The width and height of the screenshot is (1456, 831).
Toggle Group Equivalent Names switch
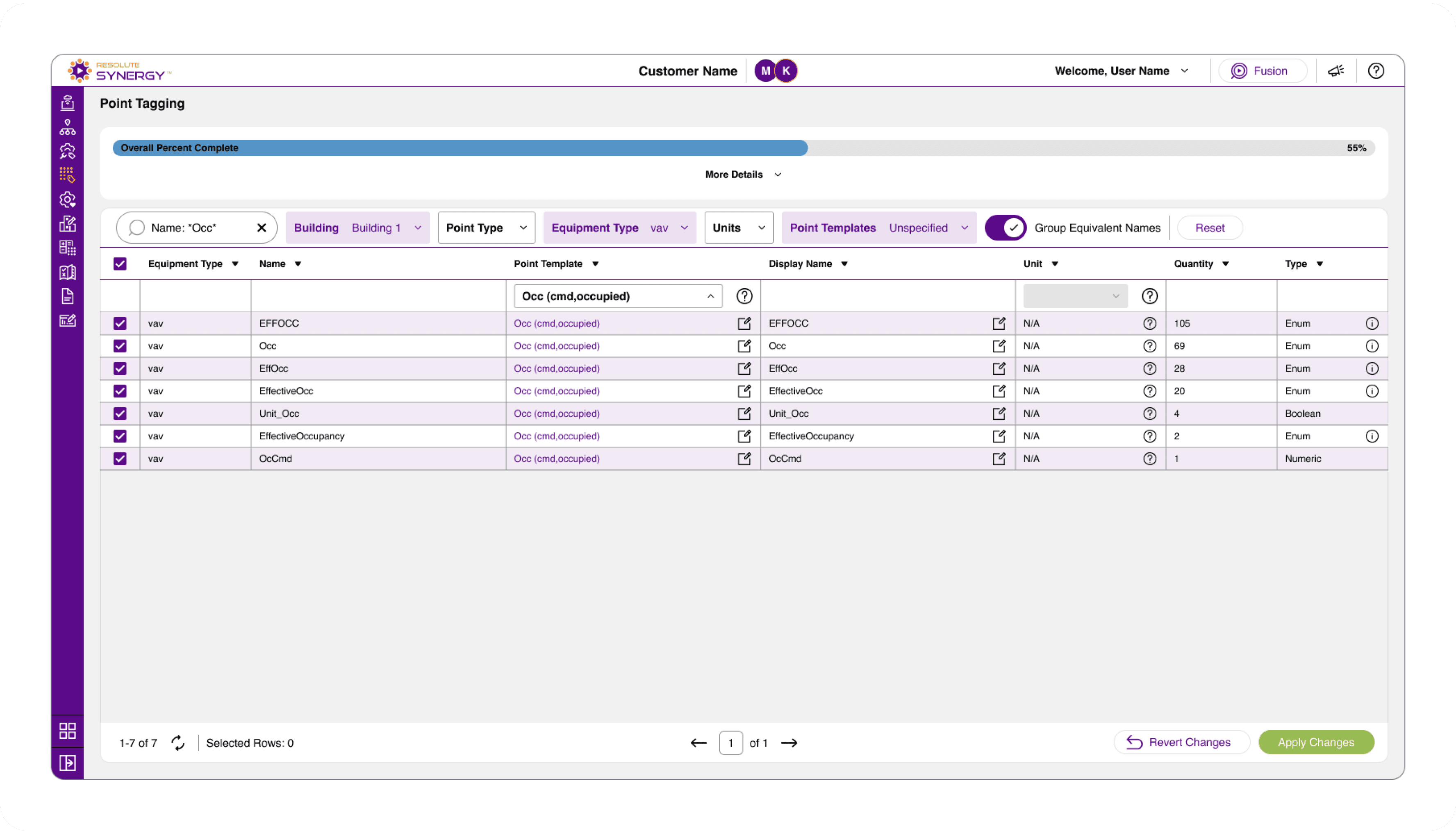(1005, 228)
